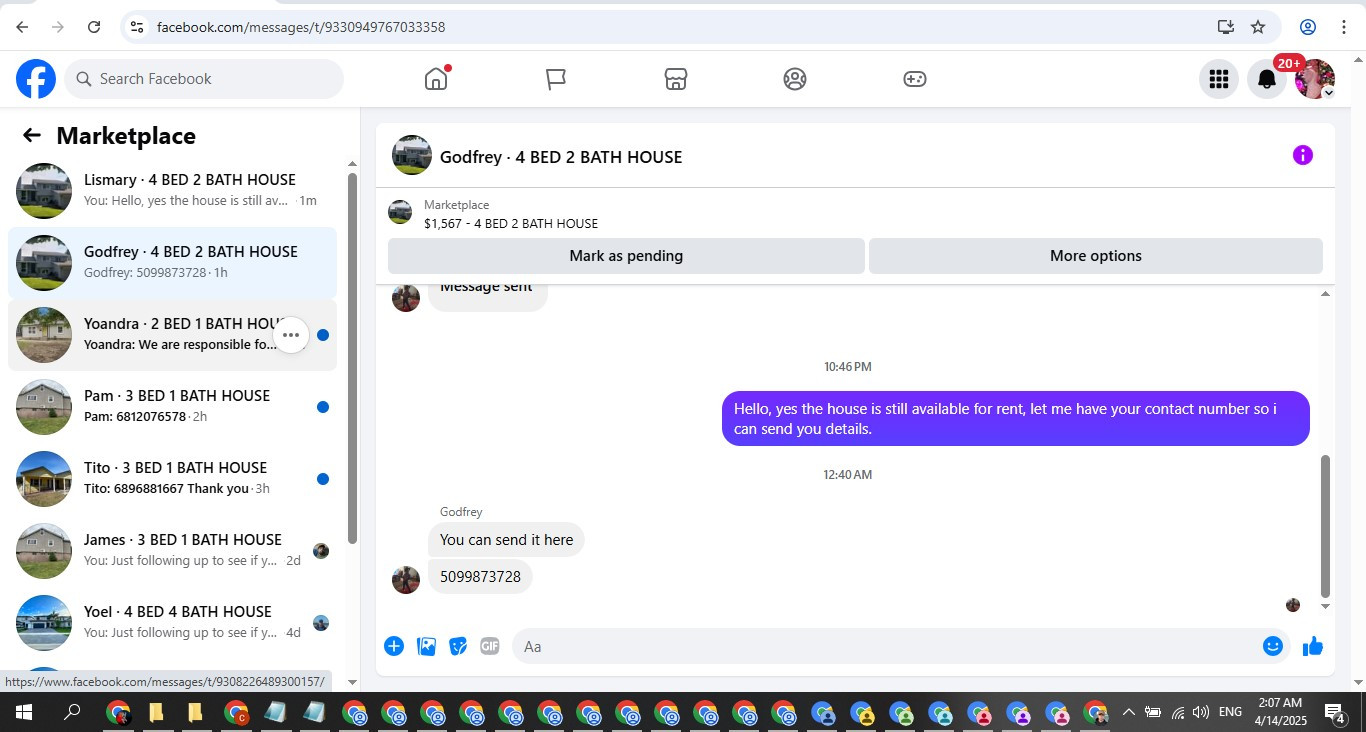Open the Chrome profile icon
The height and width of the screenshot is (732, 1366).
[1308, 27]
